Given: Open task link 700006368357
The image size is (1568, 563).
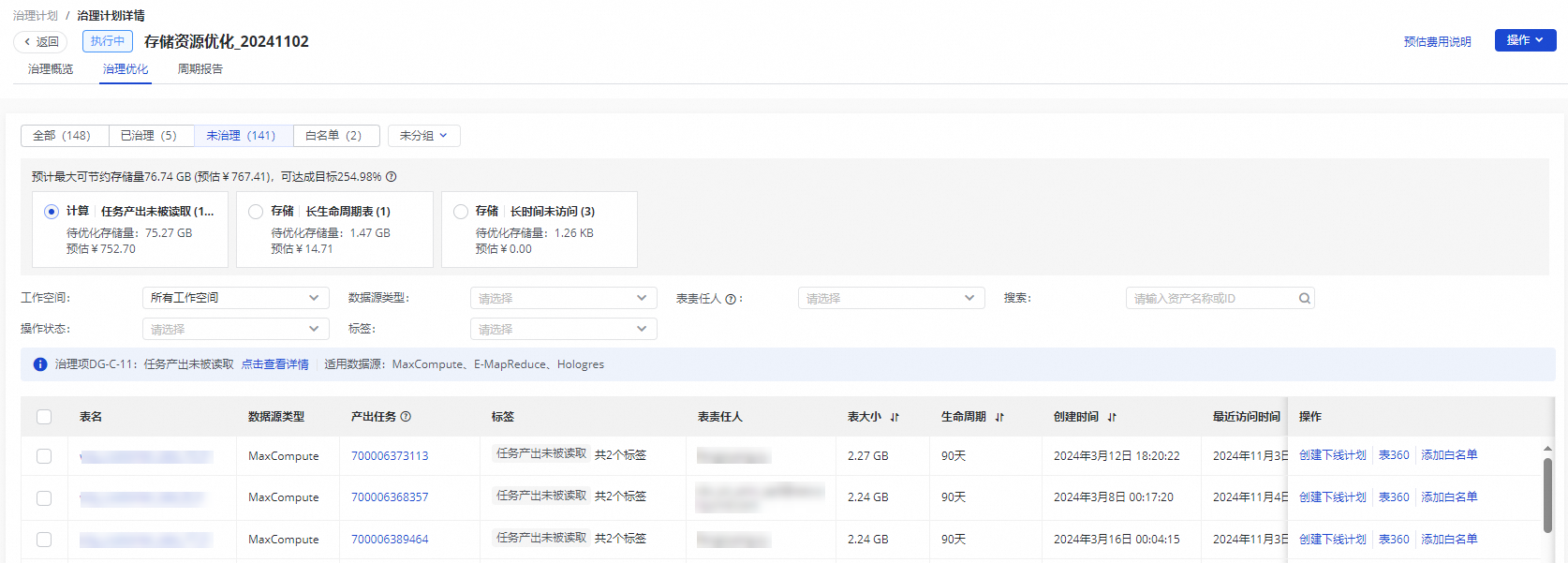Looking at the screenshot, I should tap(390, 497).
